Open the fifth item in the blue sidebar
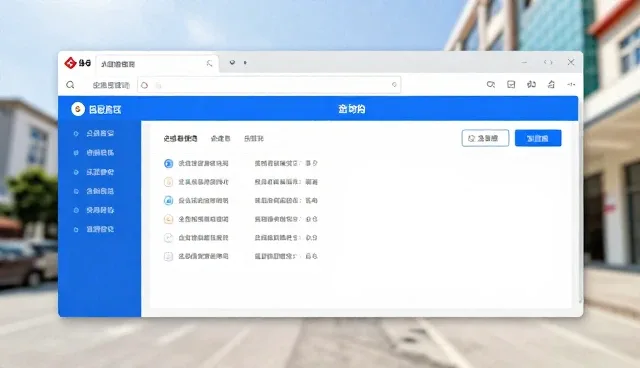This screenshot has height=368, width=640. 100,210
